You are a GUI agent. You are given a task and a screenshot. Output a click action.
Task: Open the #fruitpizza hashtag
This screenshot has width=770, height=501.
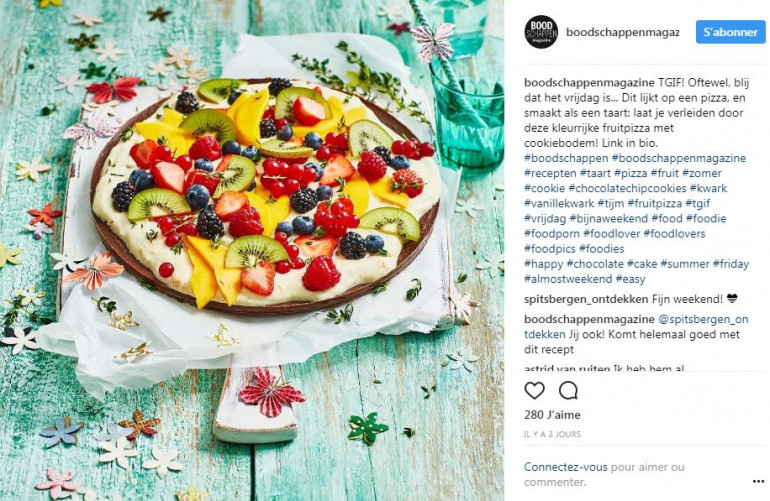pos(655,203)
